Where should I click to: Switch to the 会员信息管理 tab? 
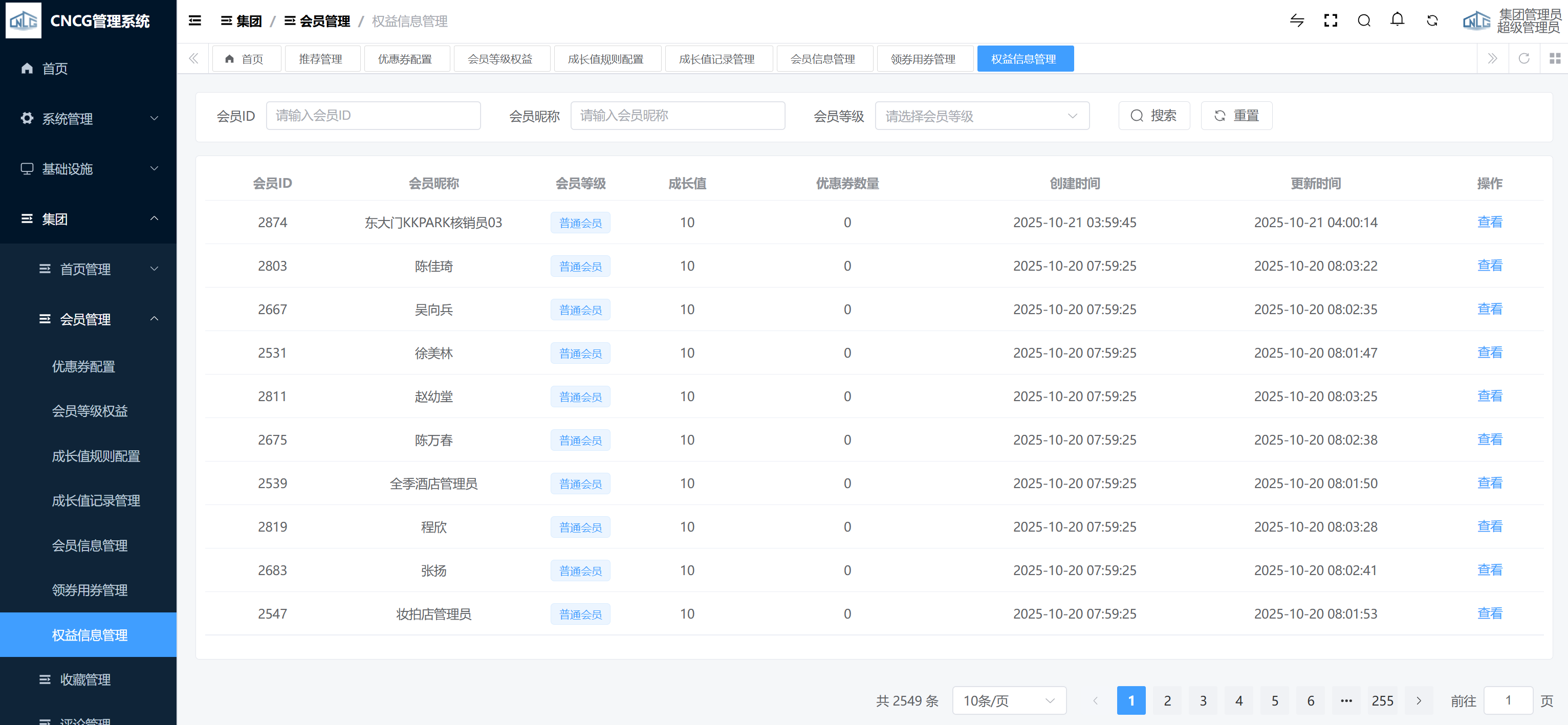click(x=822, y=59)
